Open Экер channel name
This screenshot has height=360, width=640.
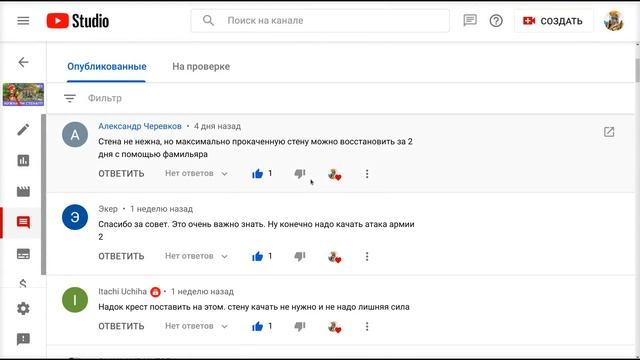[108, 209]
